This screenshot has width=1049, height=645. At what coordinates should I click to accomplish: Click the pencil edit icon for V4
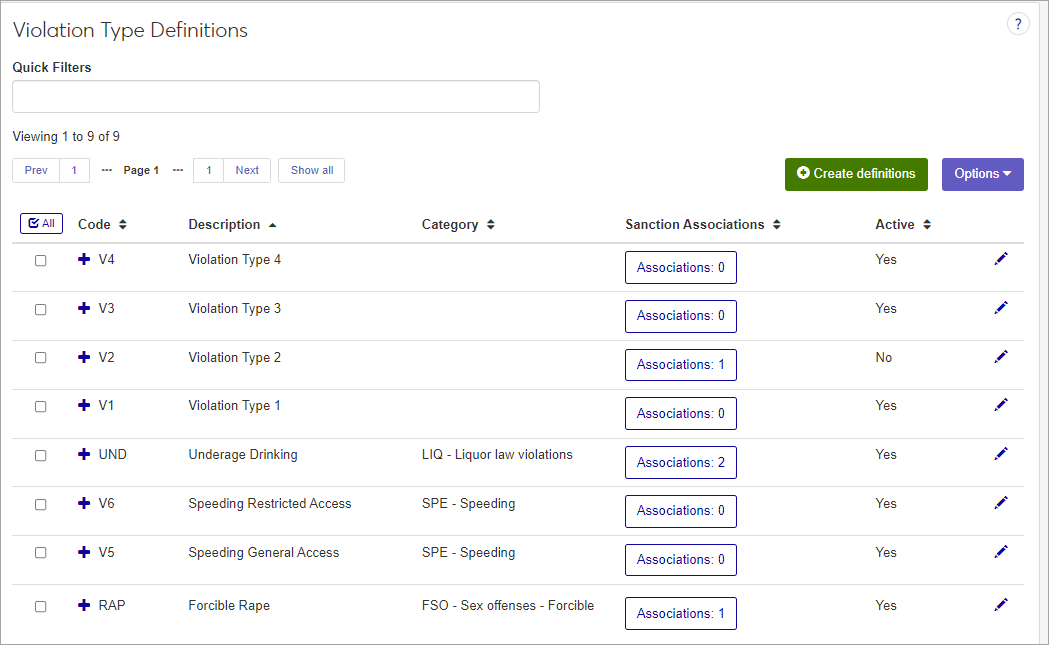[1001, 259]
